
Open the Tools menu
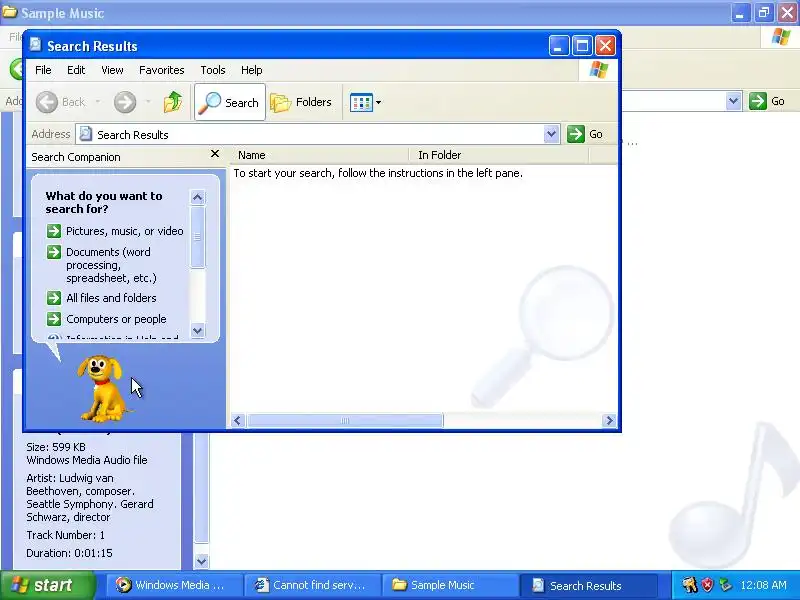(213, 70)
